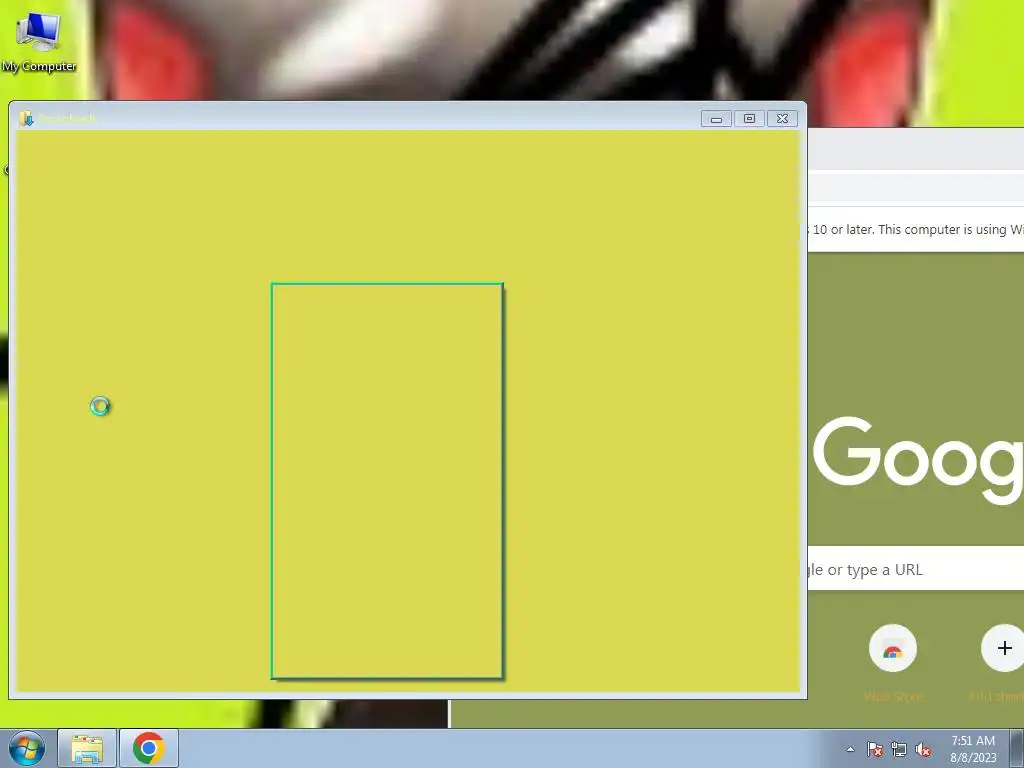Open the Action Center flag icon
1024x768 pixels.
click(x=874, y=749)
